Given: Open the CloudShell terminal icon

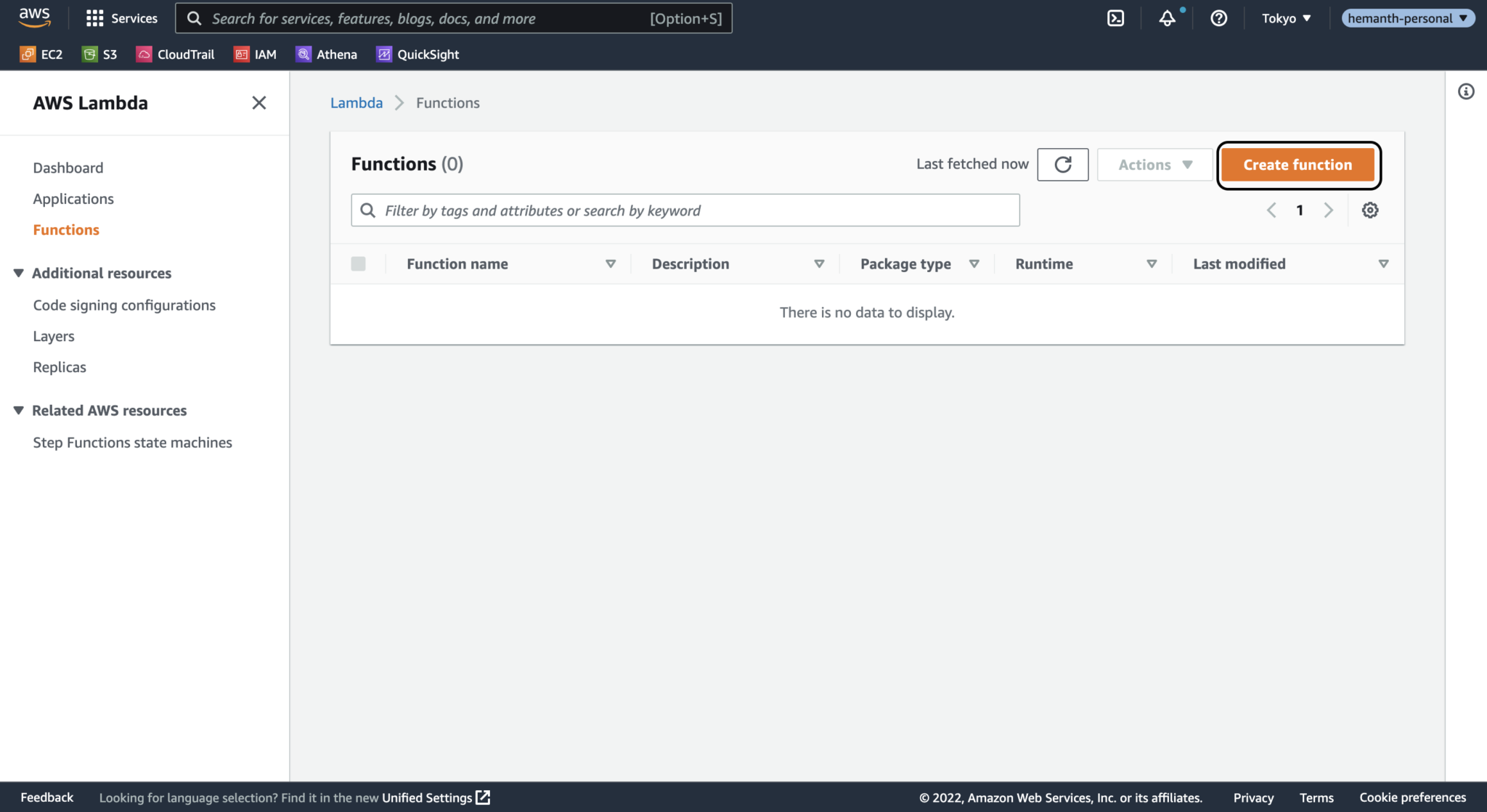Looking at the screenshot, I should (x=1116, y=17).
